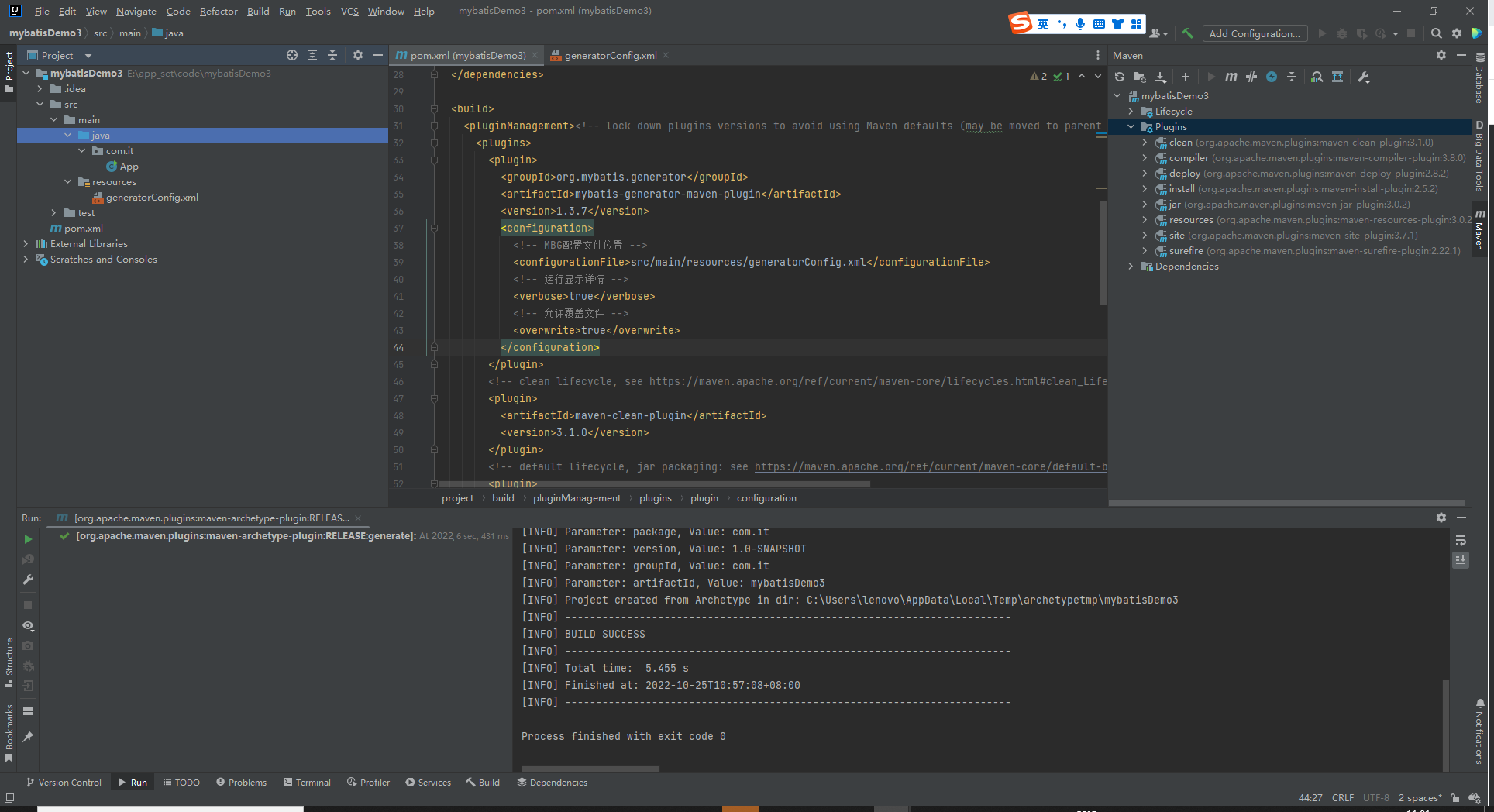1494x812 pixels.
Task: Select generatorConfig.xml in Project tree
Action: tap(152, 197)
